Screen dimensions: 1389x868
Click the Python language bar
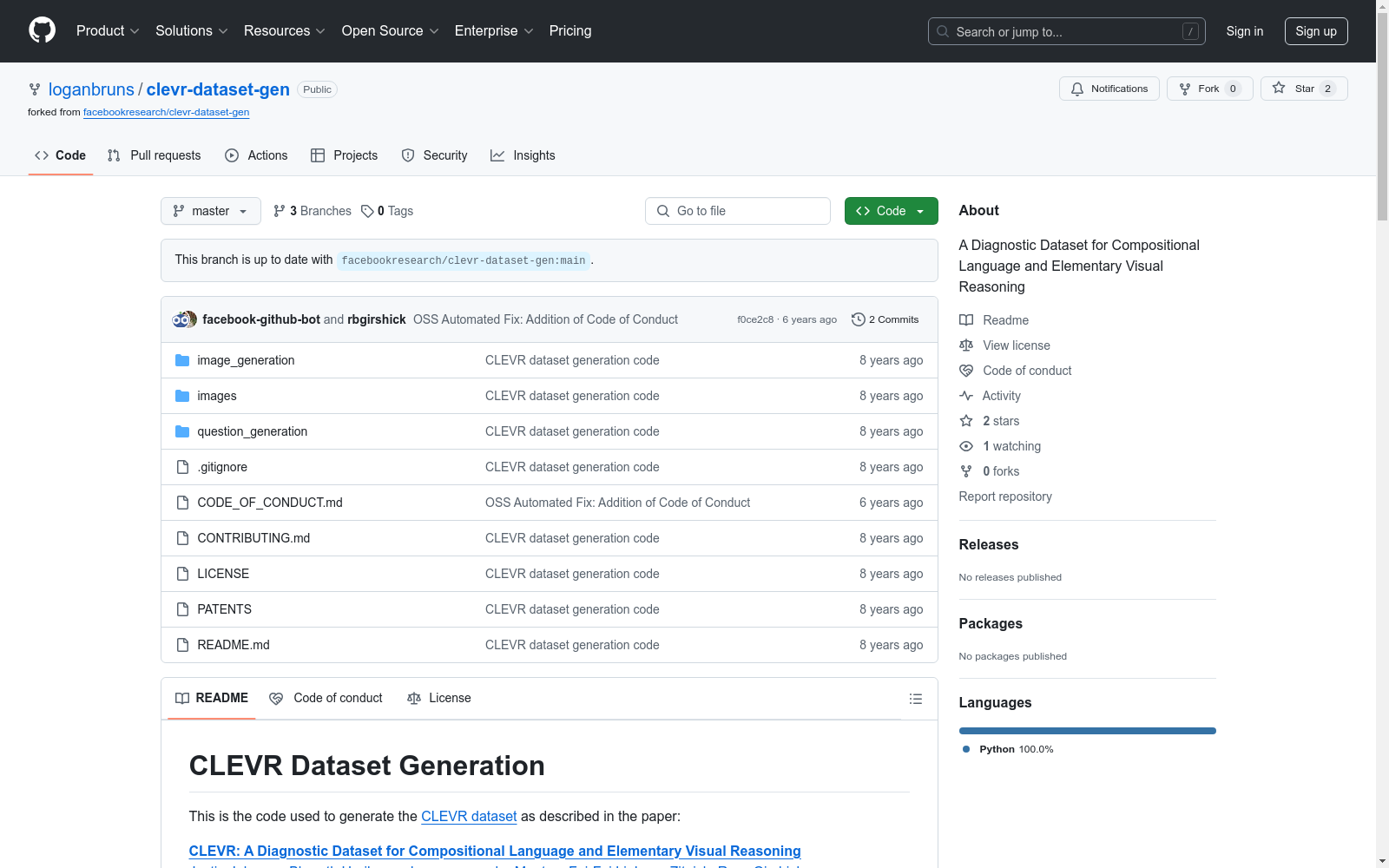pos(1087,731)
